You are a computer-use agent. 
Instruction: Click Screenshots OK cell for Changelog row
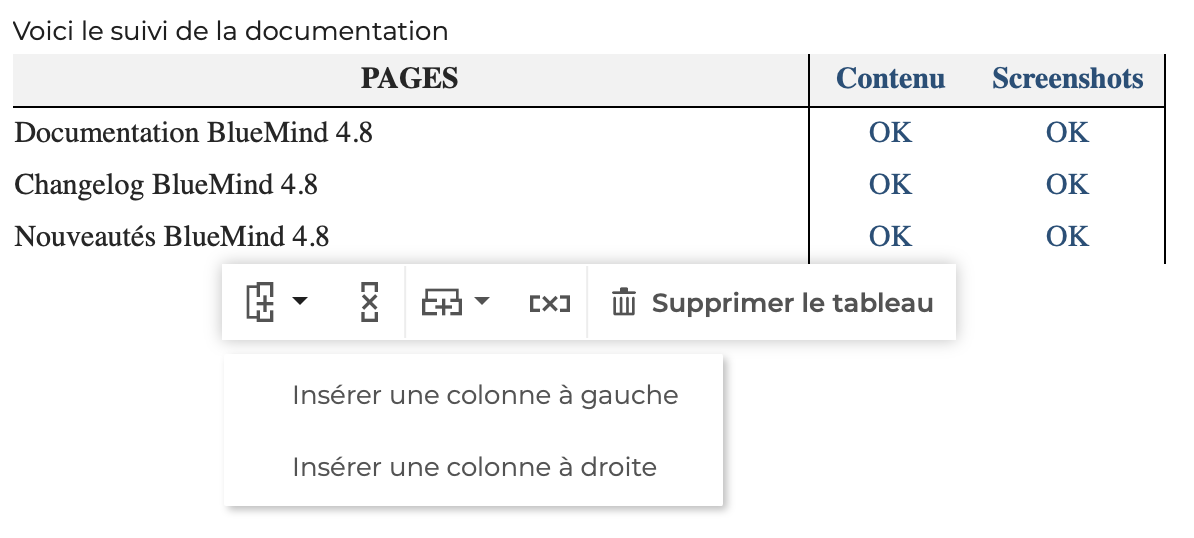pos(1067,184)
